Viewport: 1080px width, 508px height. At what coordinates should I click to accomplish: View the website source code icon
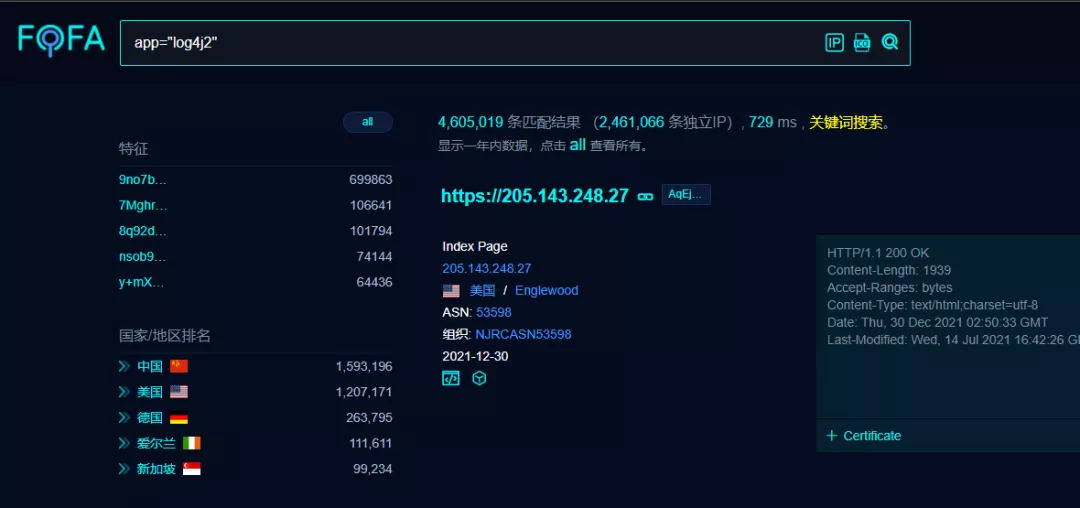pos(451,379)
